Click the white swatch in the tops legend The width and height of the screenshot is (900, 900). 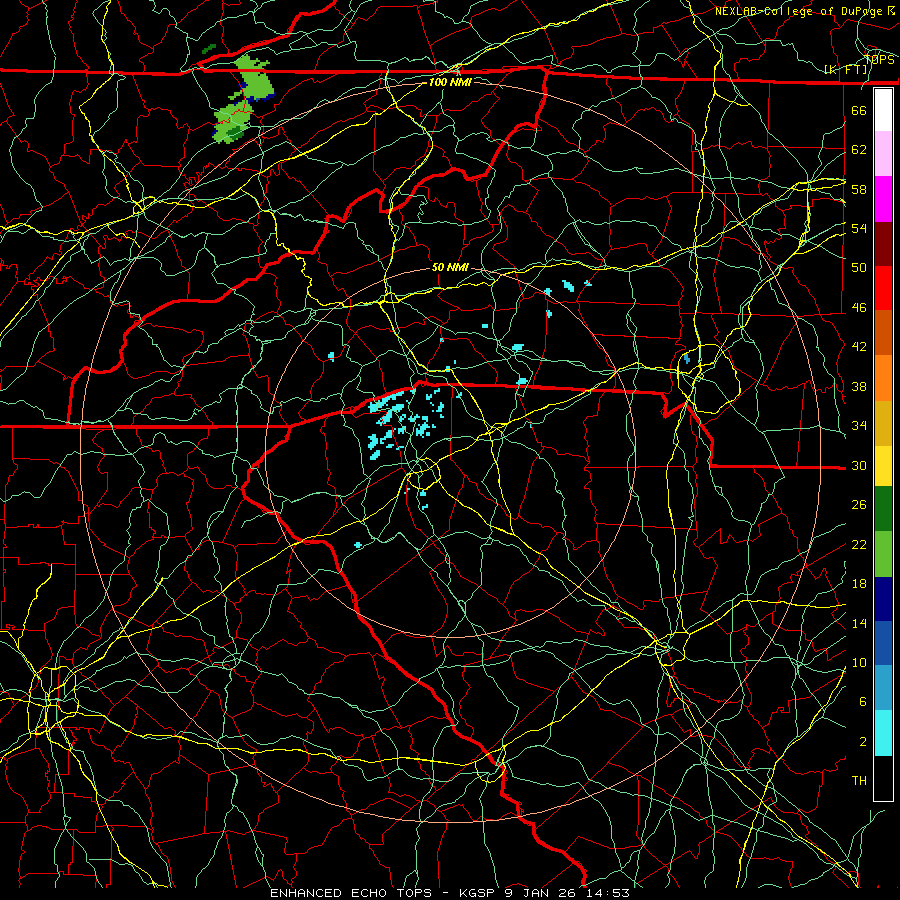tap(883, 110)
